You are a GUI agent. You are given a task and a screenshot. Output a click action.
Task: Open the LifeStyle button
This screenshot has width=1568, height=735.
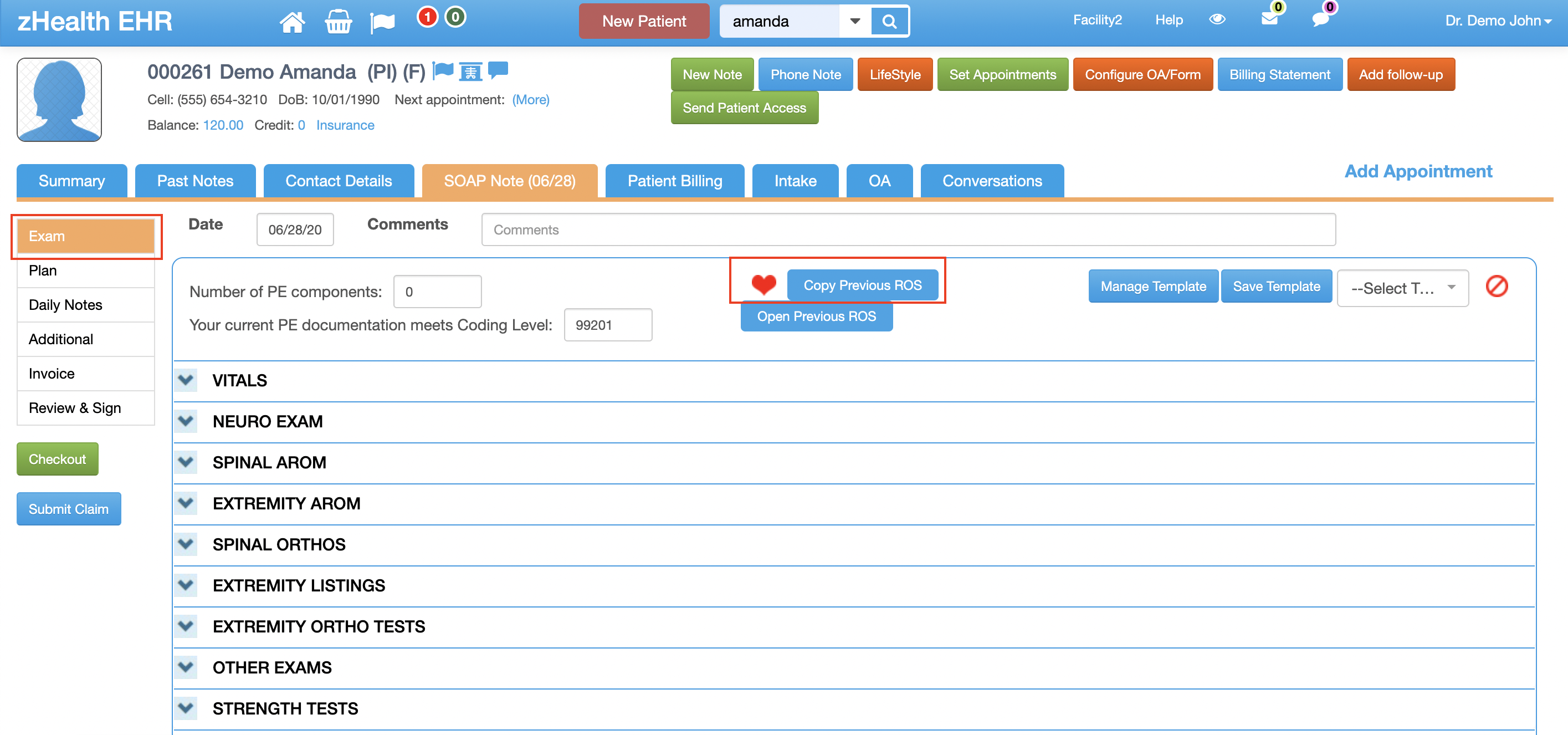click(895, 74)
